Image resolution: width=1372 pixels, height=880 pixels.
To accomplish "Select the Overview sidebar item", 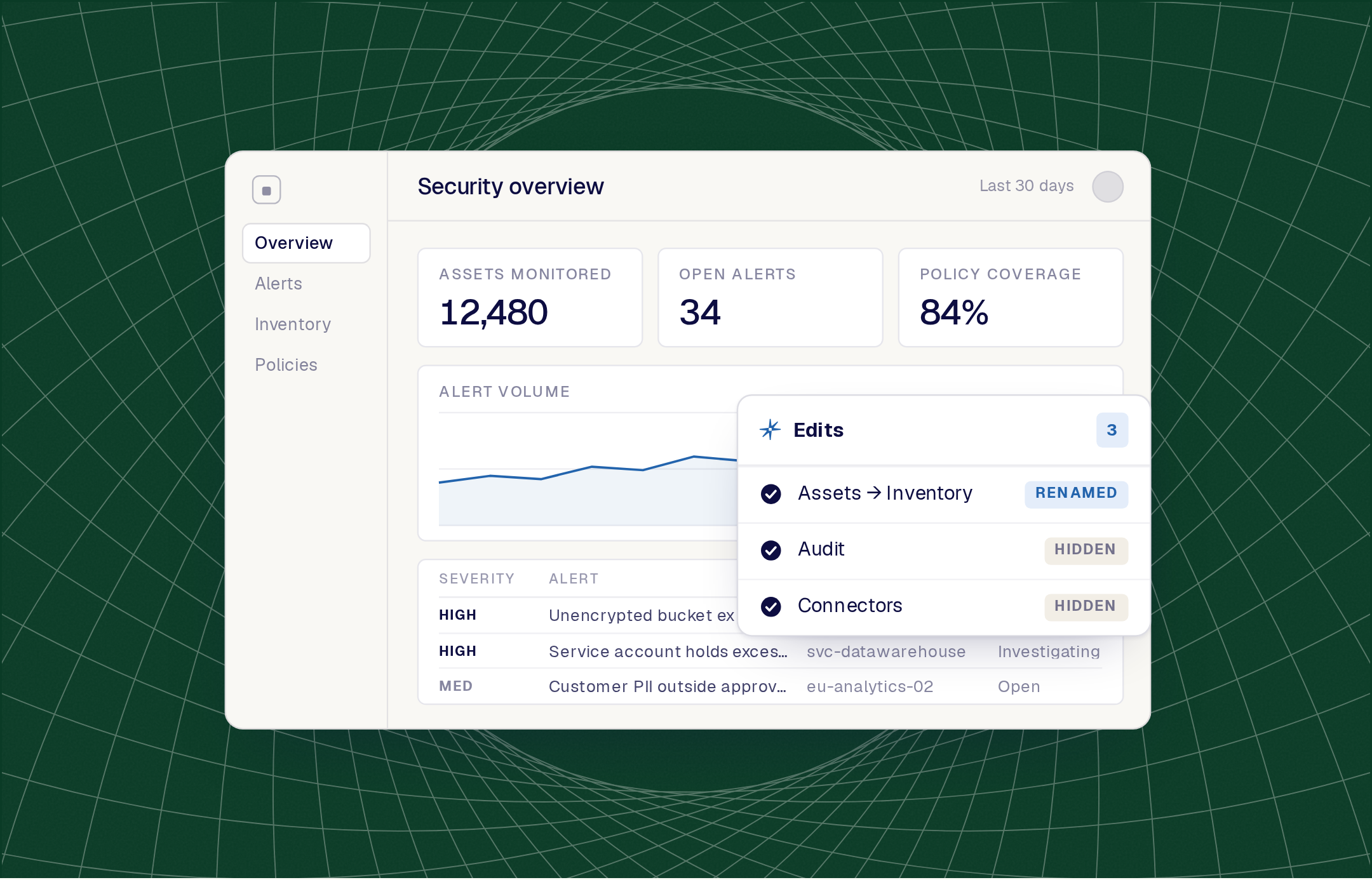I will (x=306, y=243).
